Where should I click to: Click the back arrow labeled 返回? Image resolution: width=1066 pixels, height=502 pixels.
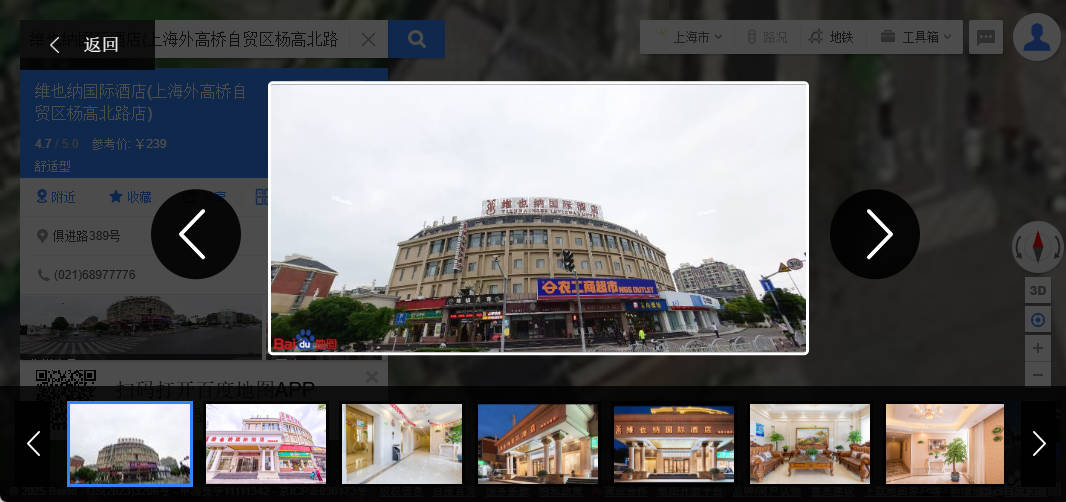coord(86,44)
